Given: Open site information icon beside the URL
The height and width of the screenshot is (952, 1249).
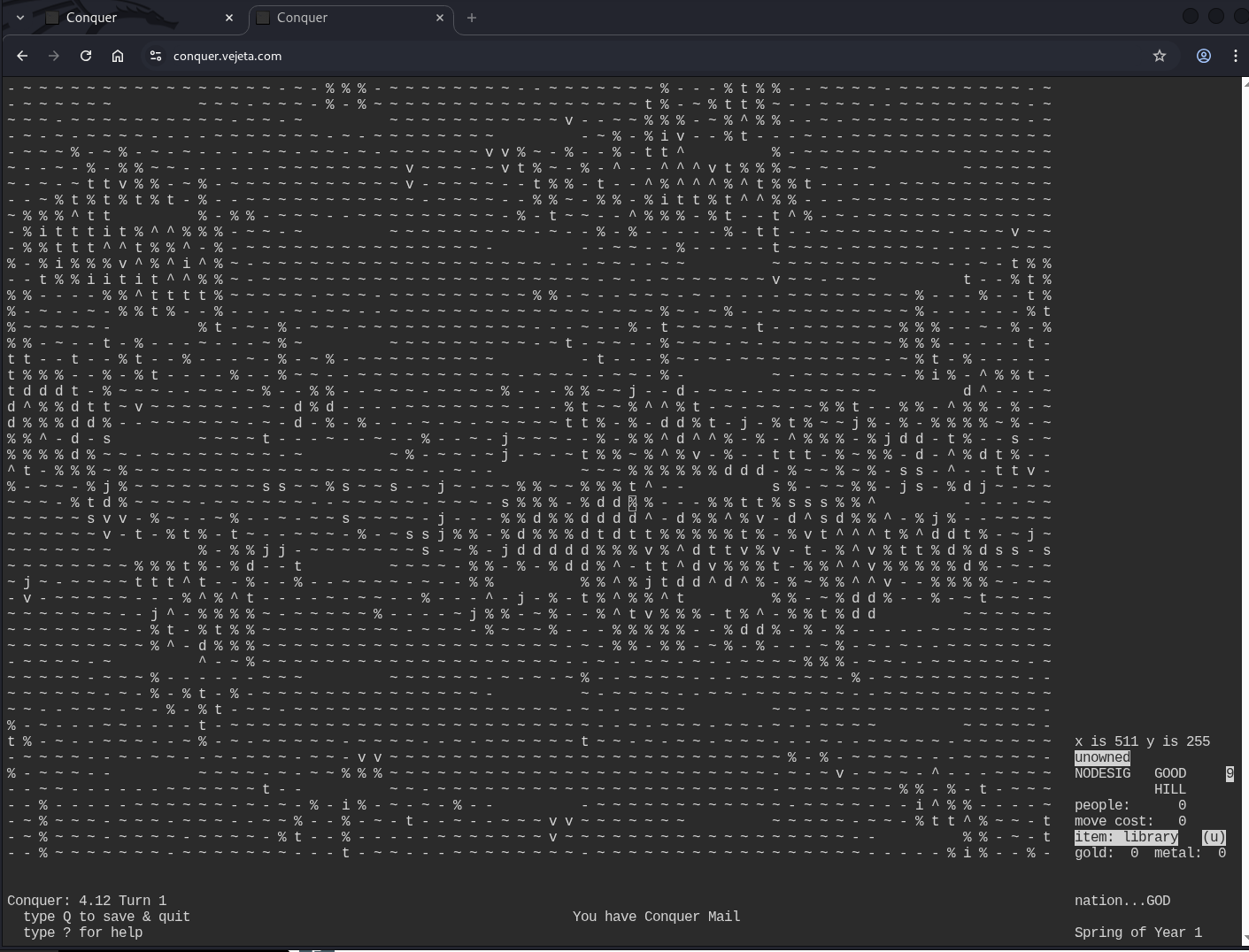Looking at the screenshot, I should click(x=156, y=56).
